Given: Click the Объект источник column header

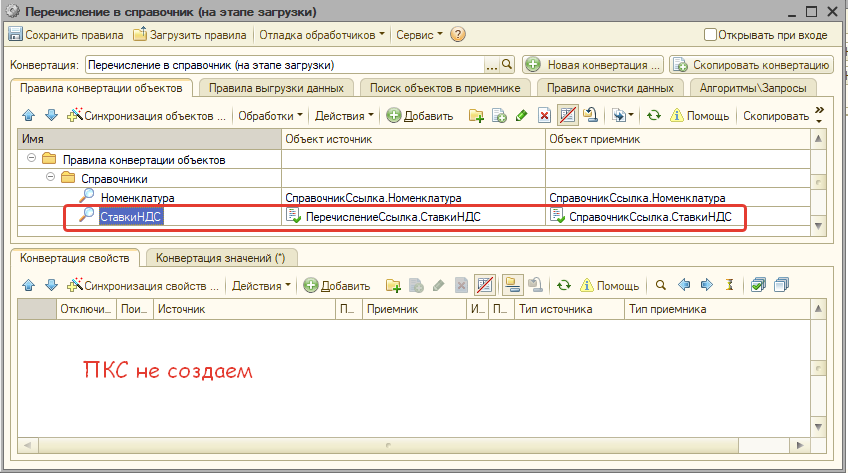Looking at the screenshot, I should click(x=413, y=139).
